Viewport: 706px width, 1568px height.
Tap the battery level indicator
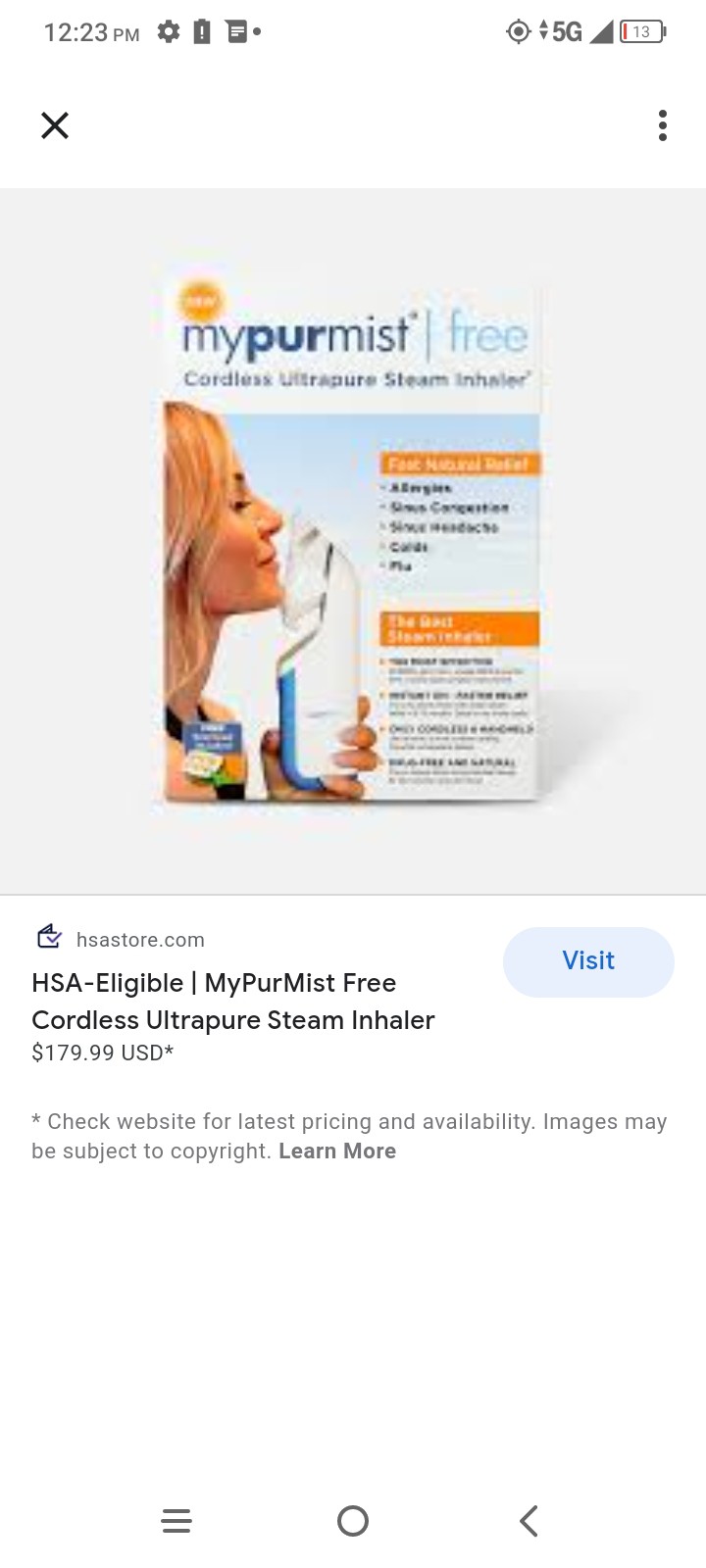(x=643, y=32)
